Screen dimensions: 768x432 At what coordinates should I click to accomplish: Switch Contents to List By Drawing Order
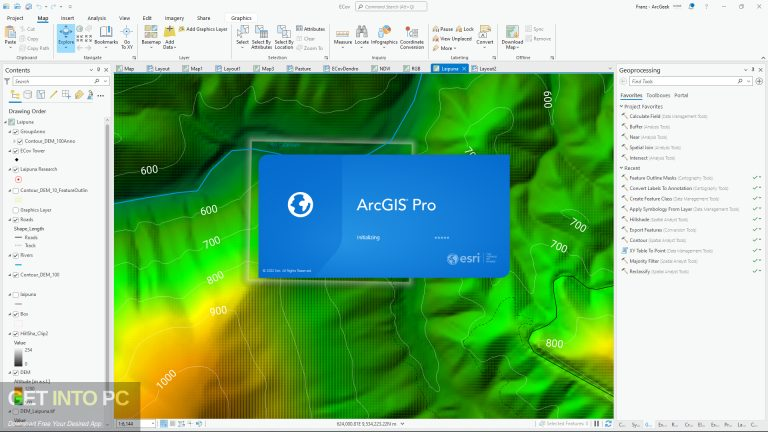pyautogui.click(x=15, y=95)
